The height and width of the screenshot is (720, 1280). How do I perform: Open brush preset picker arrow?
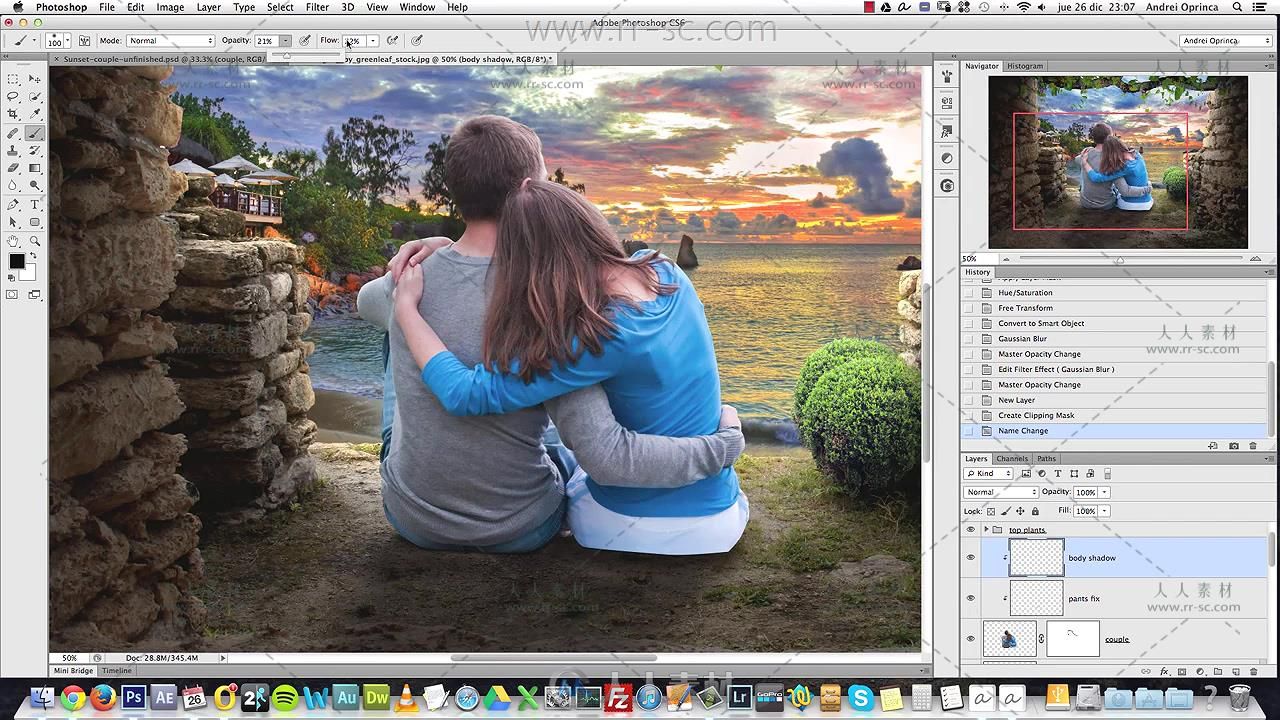67,41
